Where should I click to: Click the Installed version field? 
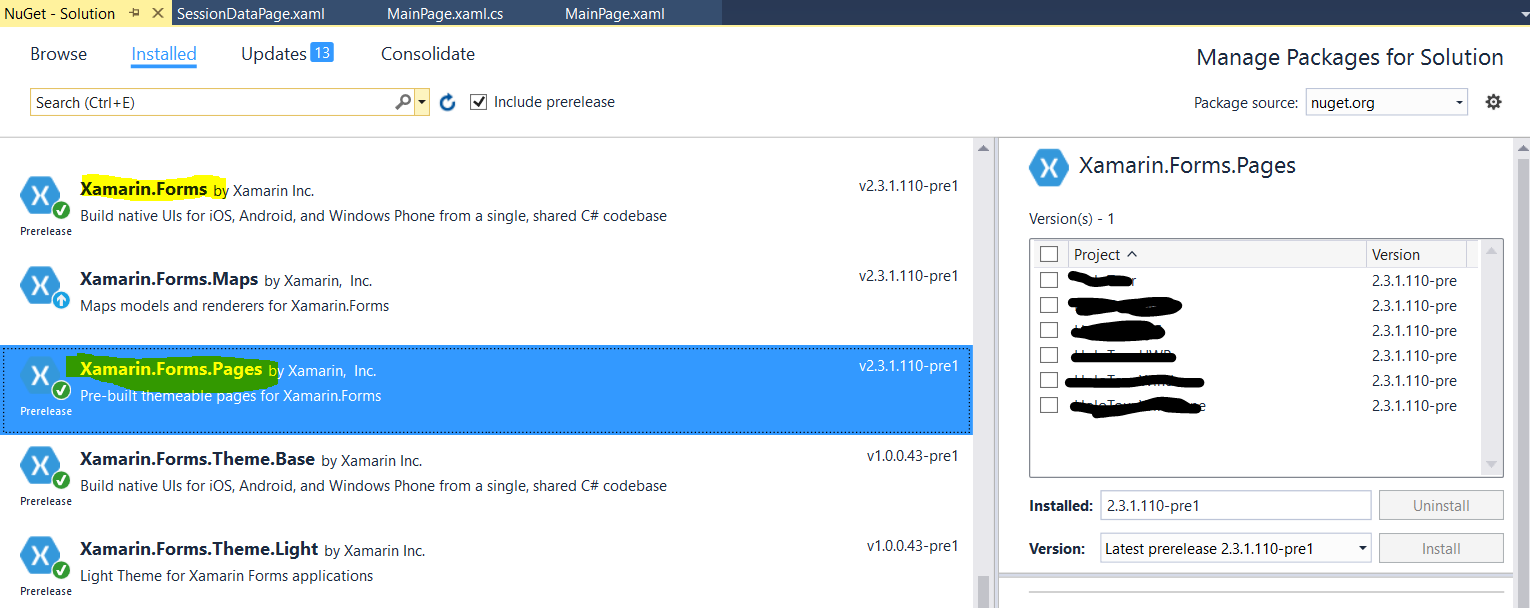pos(1235,505)
